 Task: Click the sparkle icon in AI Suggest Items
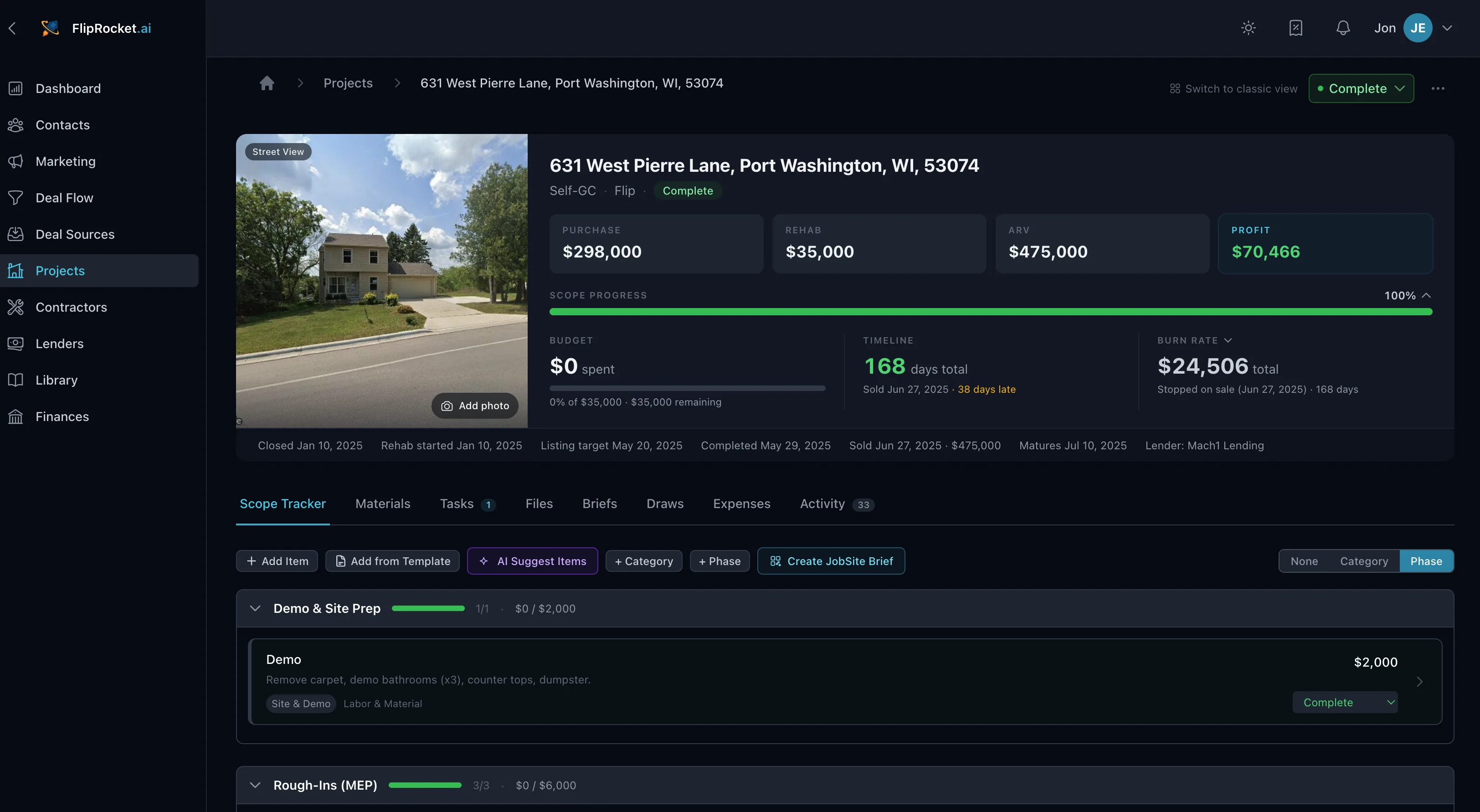[x=484, y=561]
